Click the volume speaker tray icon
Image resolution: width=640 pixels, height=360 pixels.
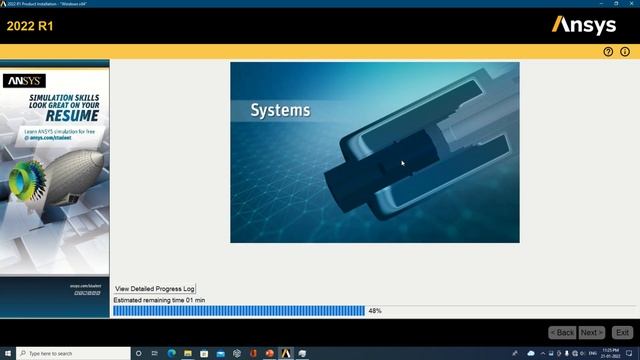point(582,353)
